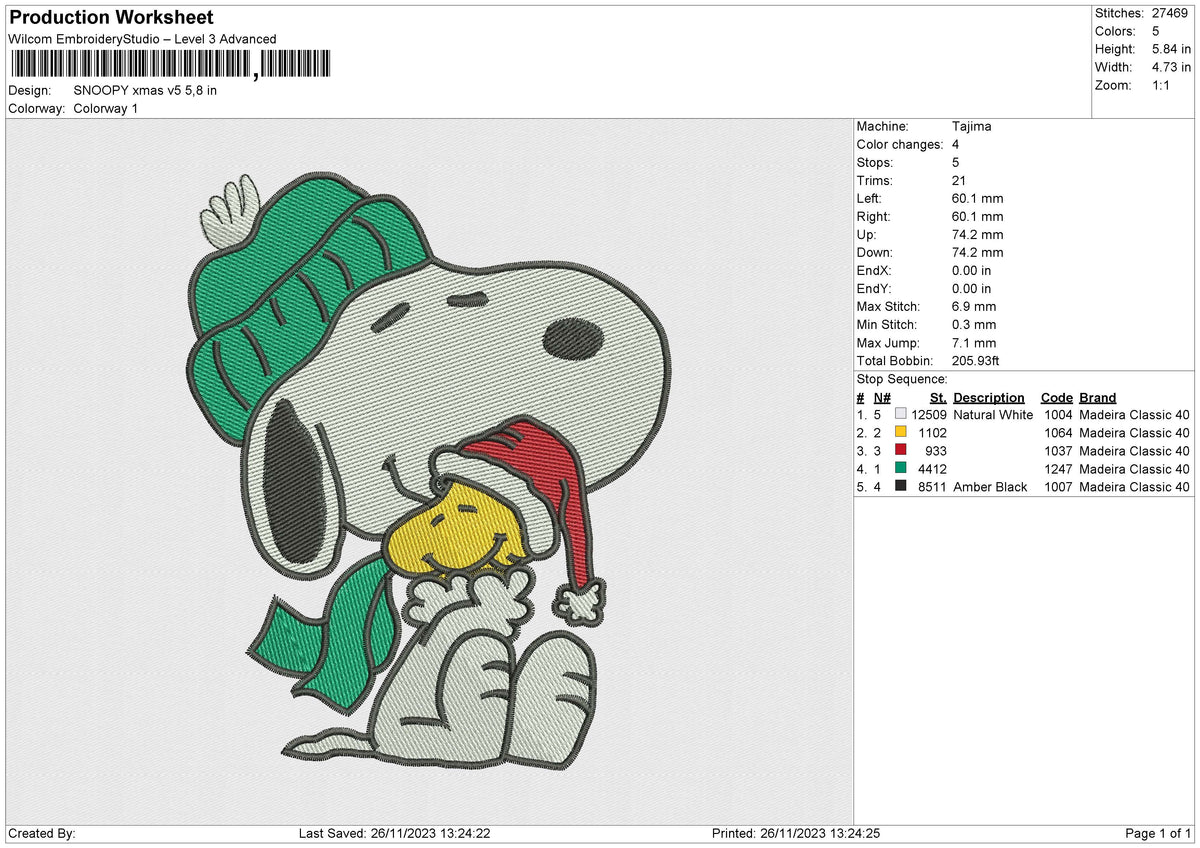Click 'Wilcom EmbroideryStudio – Level 3 Advanced' text

tap(142, 39)
